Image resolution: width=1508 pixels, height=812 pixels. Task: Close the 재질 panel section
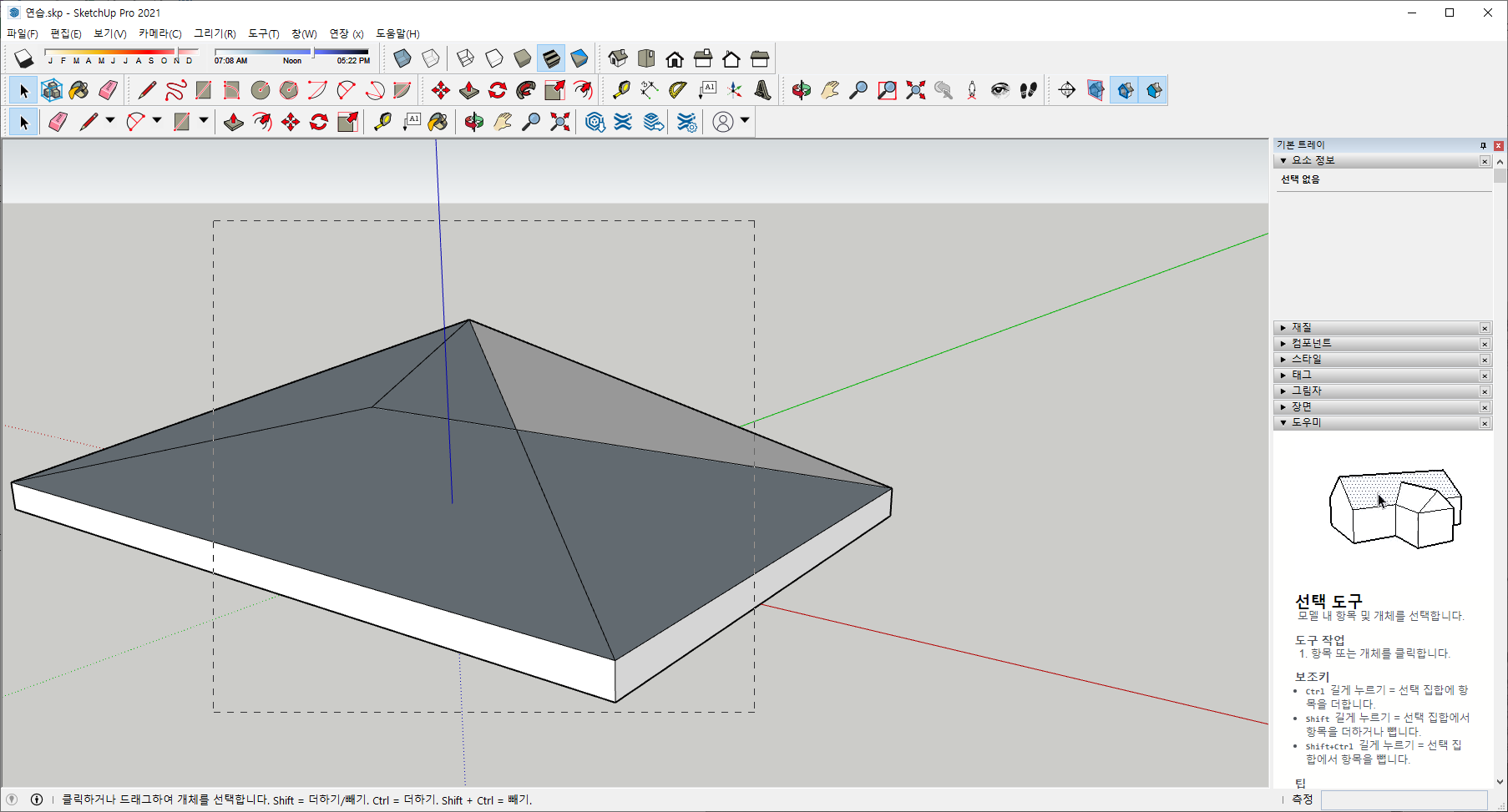[1485, 328]
